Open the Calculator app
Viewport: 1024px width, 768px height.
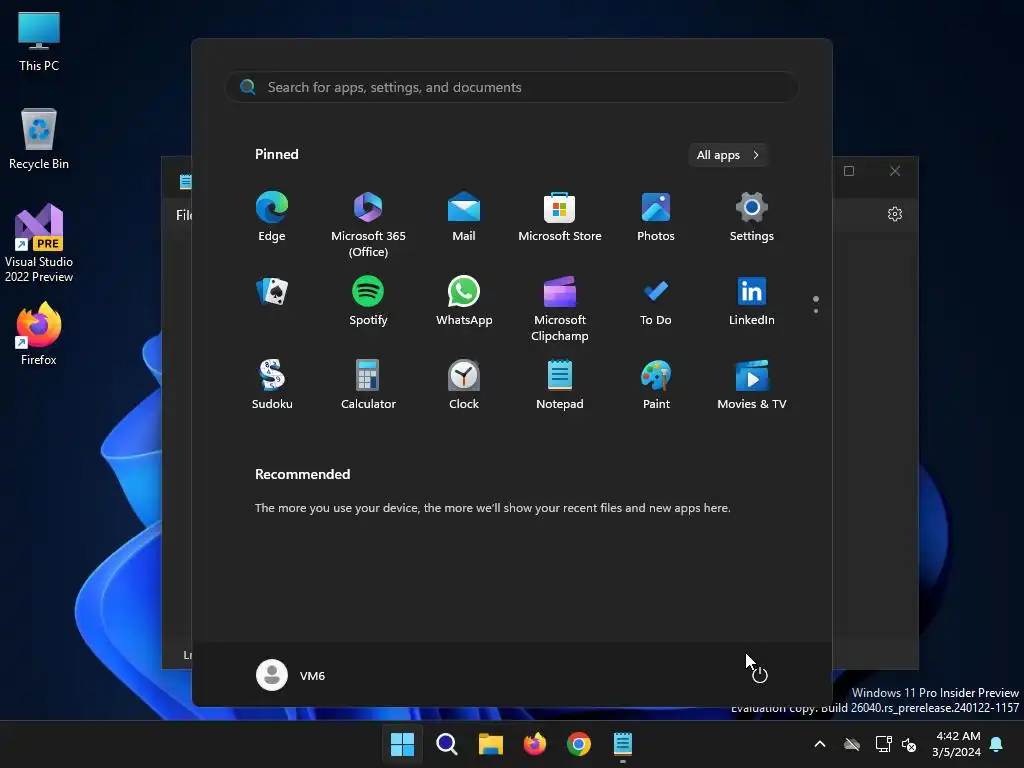tap(368, 385)
